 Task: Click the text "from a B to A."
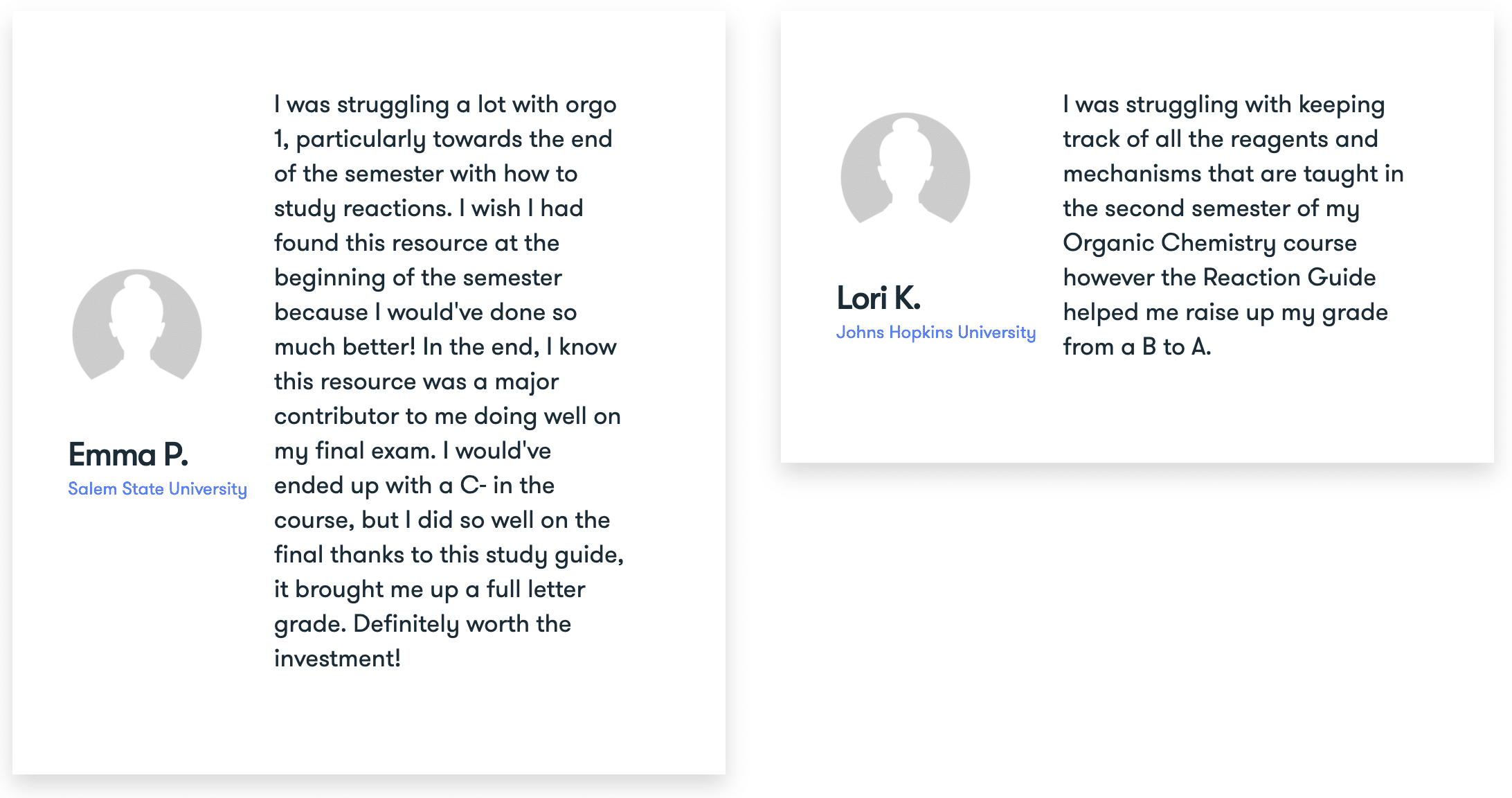[x=1137, y=347]
